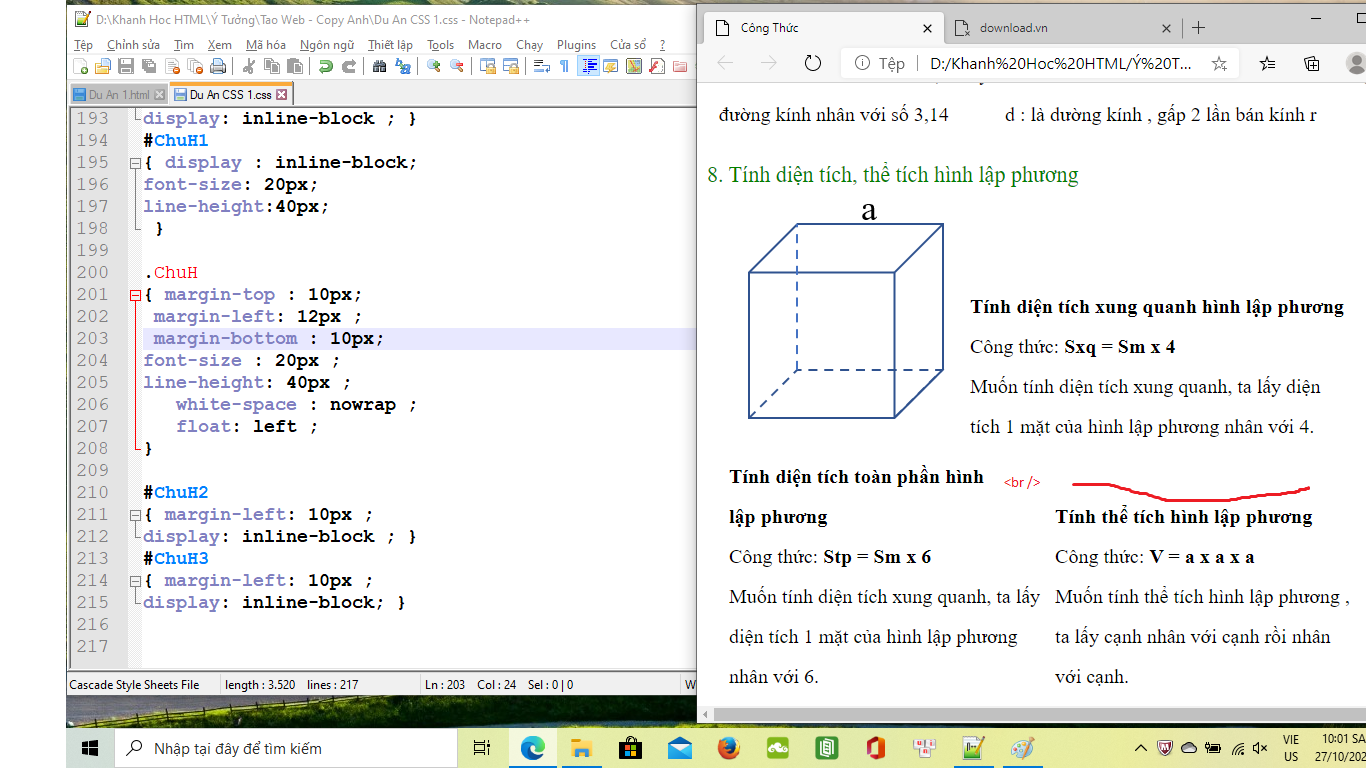Collapse the #ChuH2 block at line 211

click(135, 515)
